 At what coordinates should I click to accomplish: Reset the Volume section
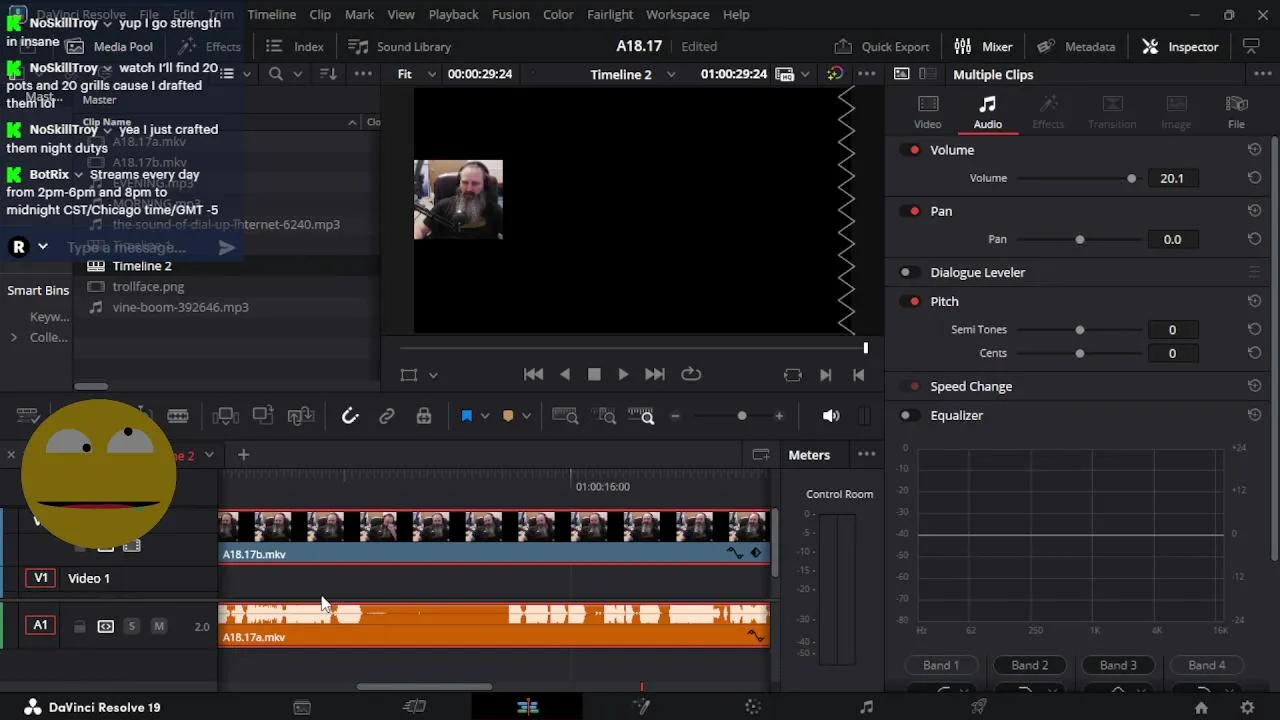point(1254,150)
